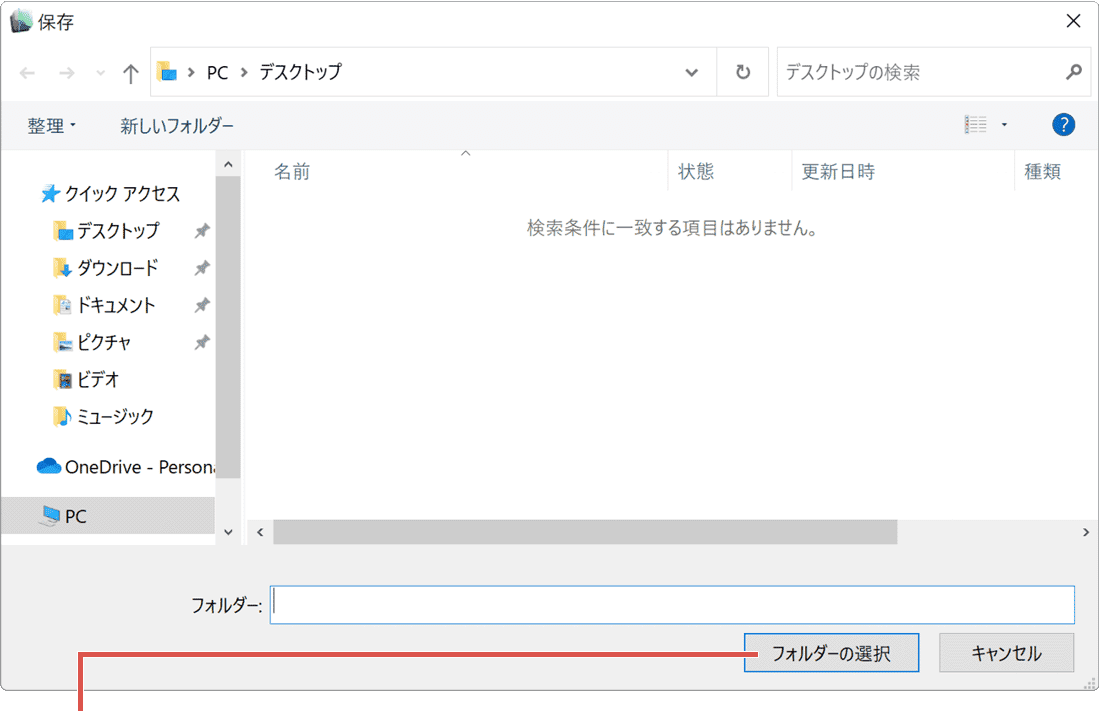Toggle name sorting via the 名前 column chevron
This screenshot has height=711, width=1100.
tap(465, 154)
